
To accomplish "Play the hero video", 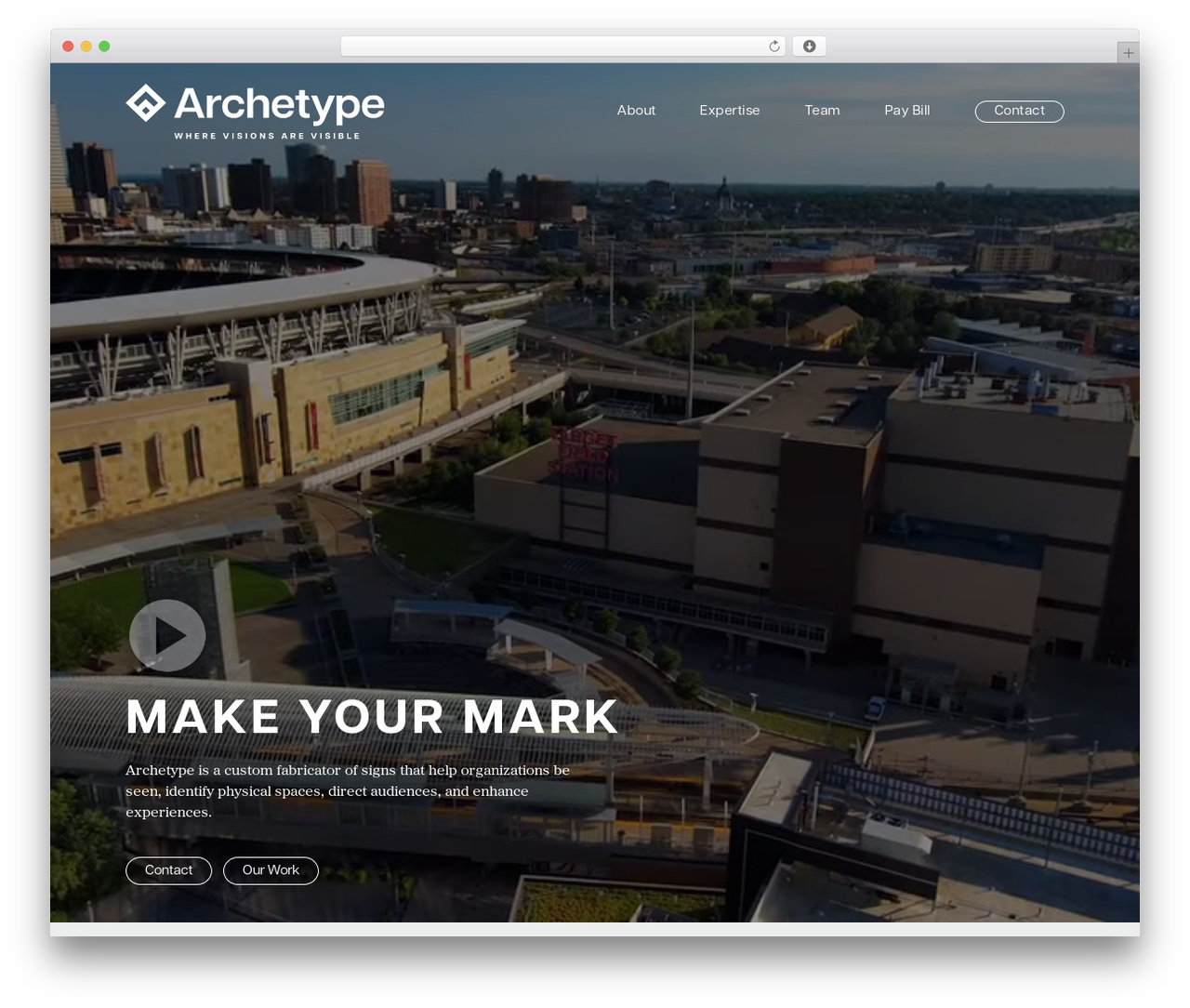I will [167, 635].
